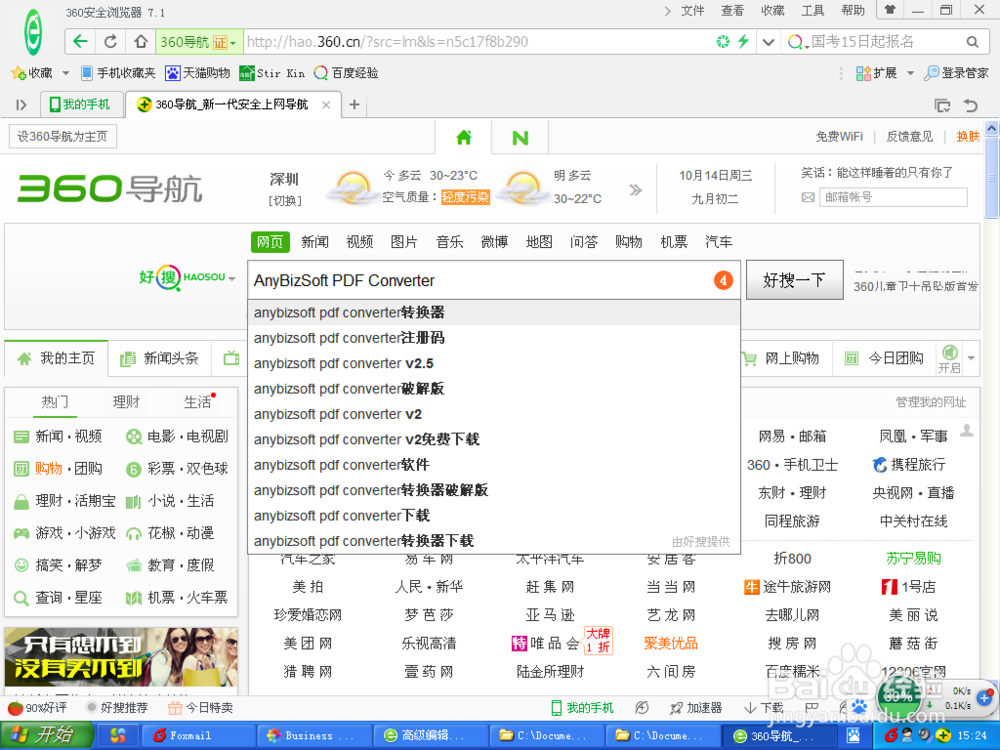This screenshot has height=750, width=1000.
Task: Open the Stir Kin bookmark
Action: pos(272,73)
